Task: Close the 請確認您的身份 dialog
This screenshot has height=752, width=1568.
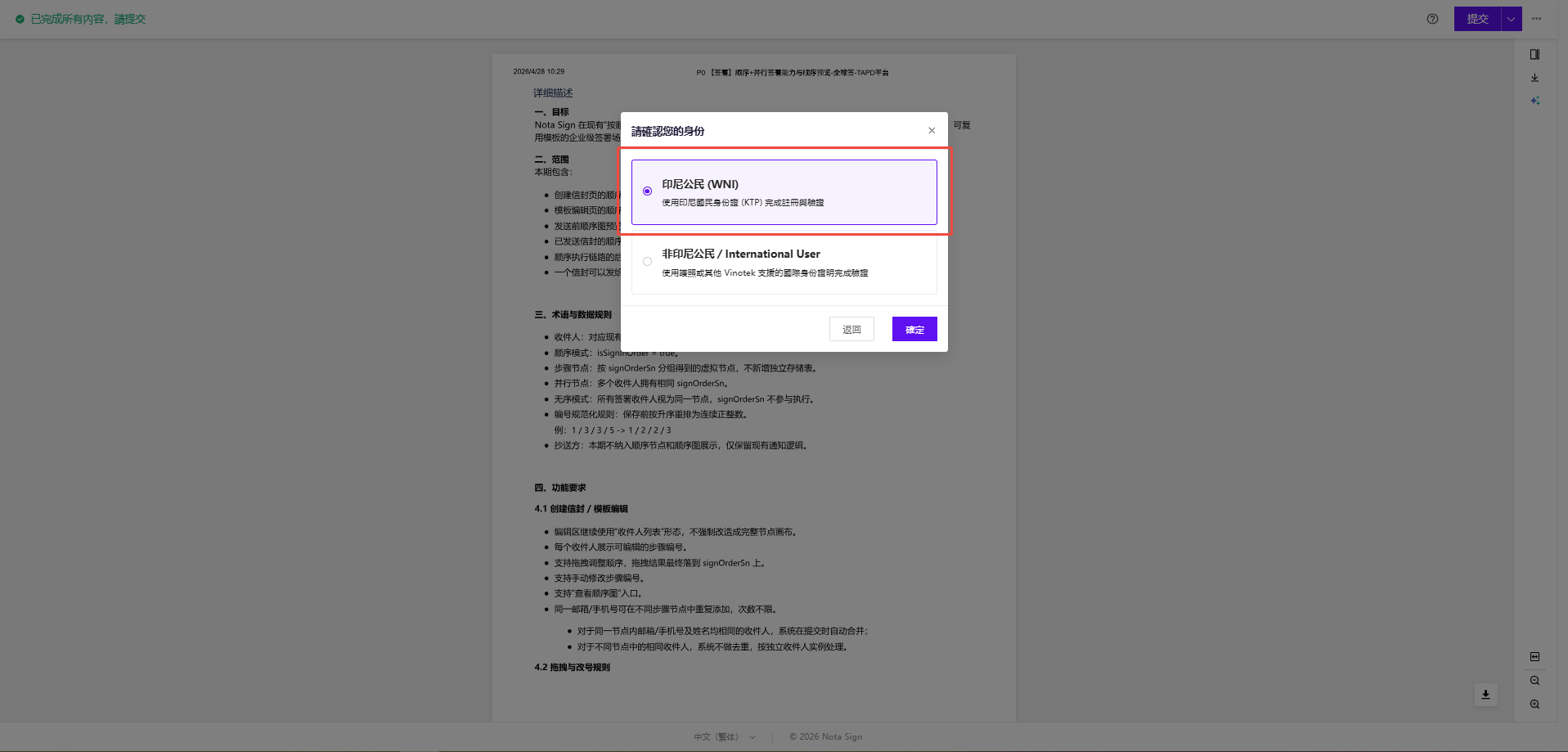Action: [931, 130]
